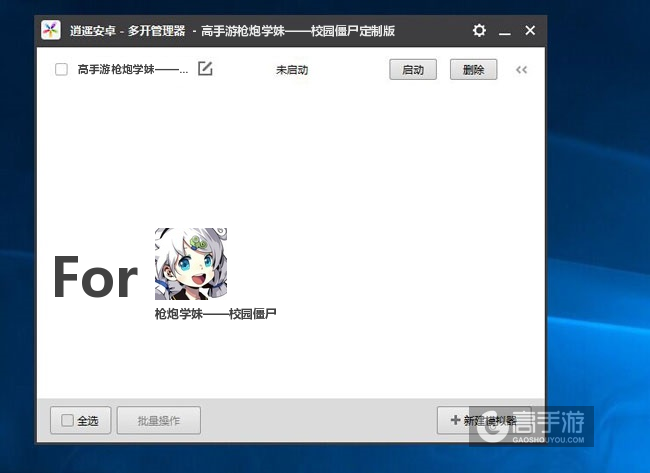This screenshot has width=650, height=473.
Task: Tick the checkbox for 高手游枪炮学妹 emulator
Action: [x=61, y=70]
